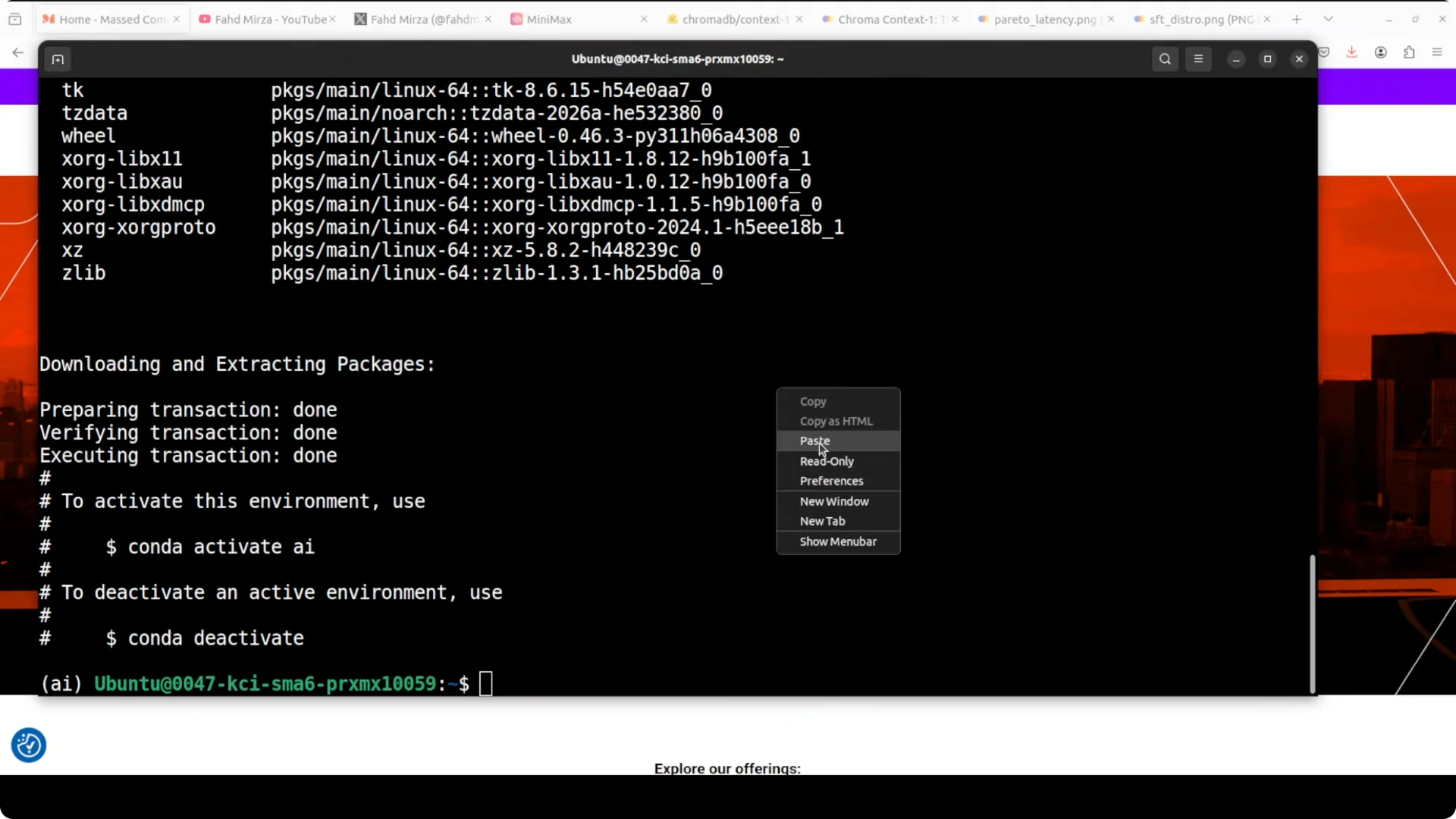
Task: Open the browser account profile icon
Action: click(x=1381, y=52)
